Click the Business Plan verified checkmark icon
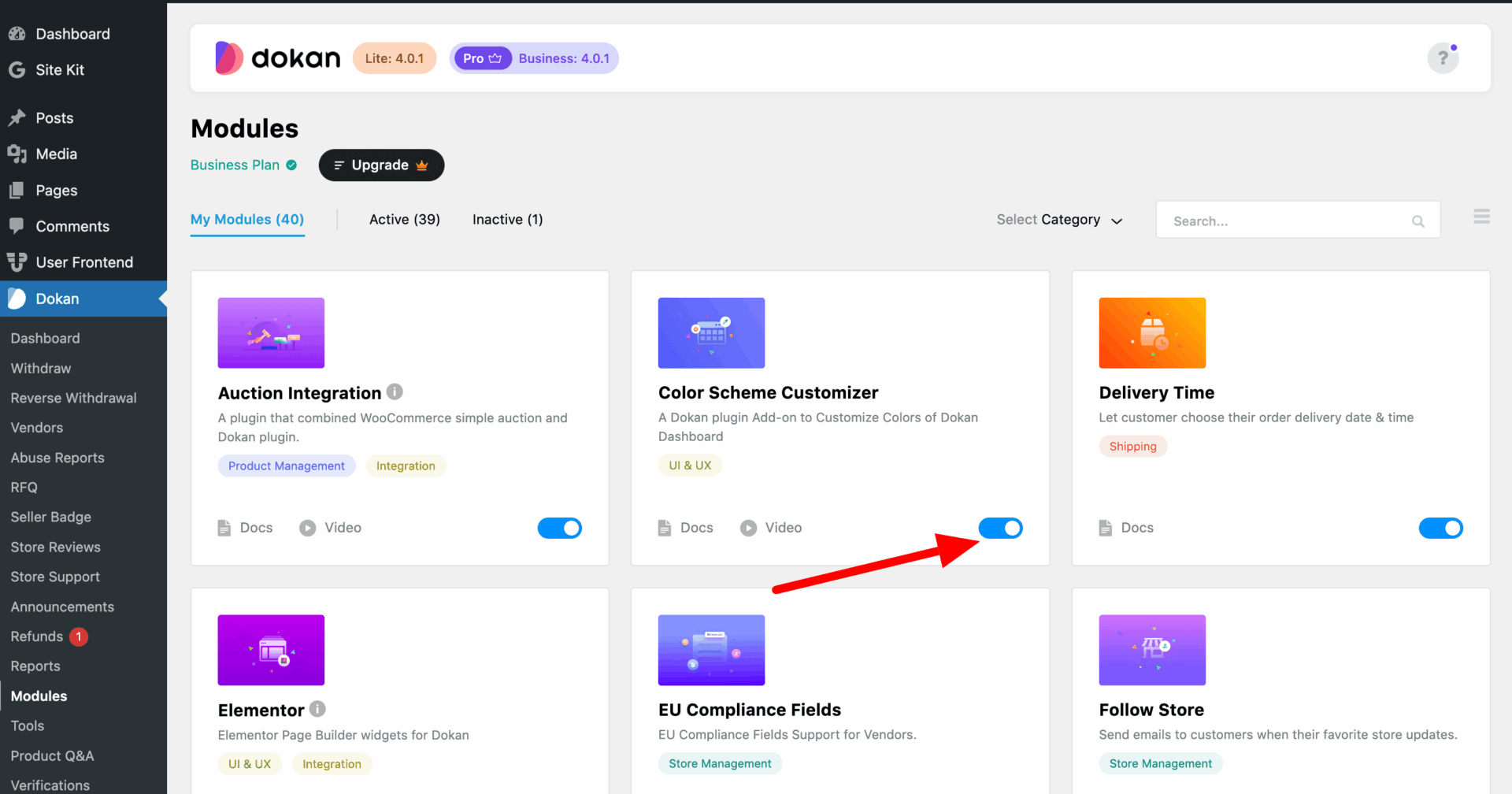Image resolution: width=1512 pixels, height=794 pixels. [291, 165]
